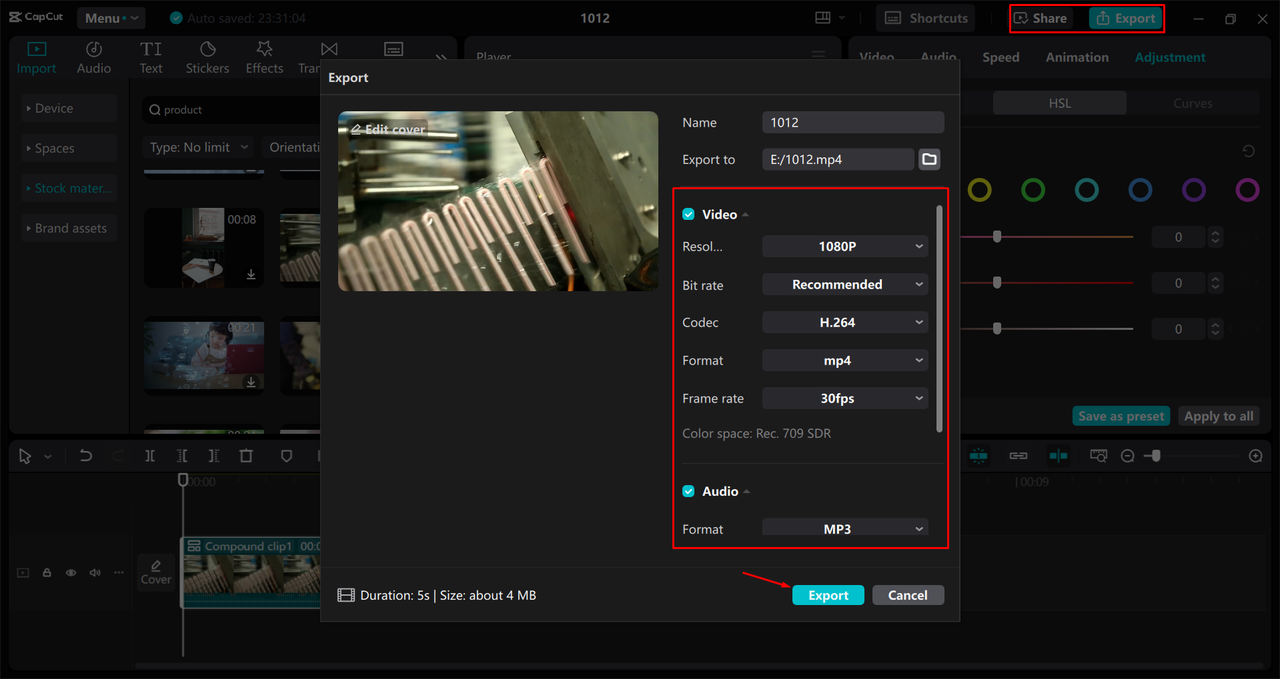
Task: Click the trash Delete icon in timeline toolbar
Action: tap(246, 456)
